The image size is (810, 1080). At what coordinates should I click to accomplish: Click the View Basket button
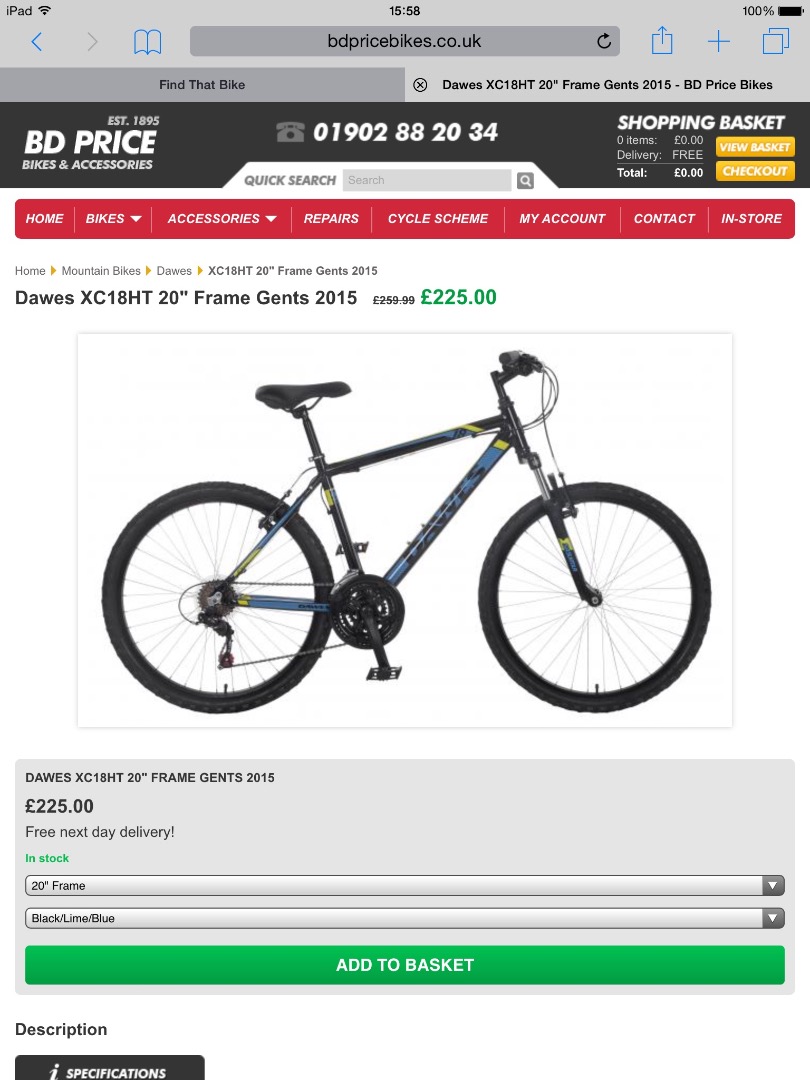click(755, 147)
